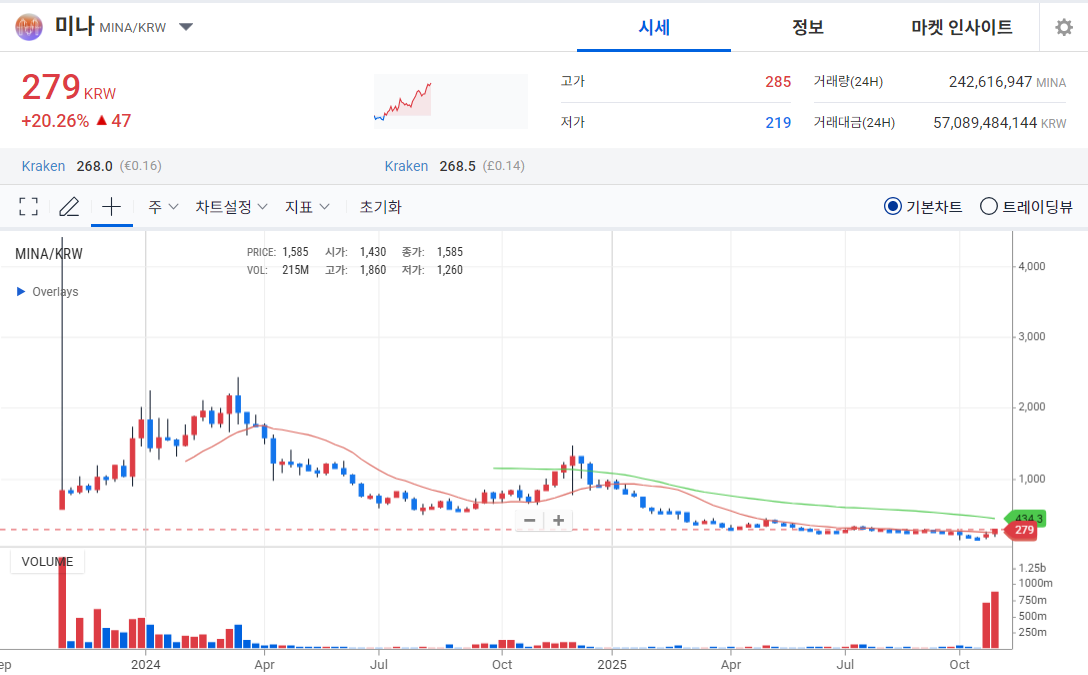
Task: Click the fullscreen chart icon
Action: 28,206
